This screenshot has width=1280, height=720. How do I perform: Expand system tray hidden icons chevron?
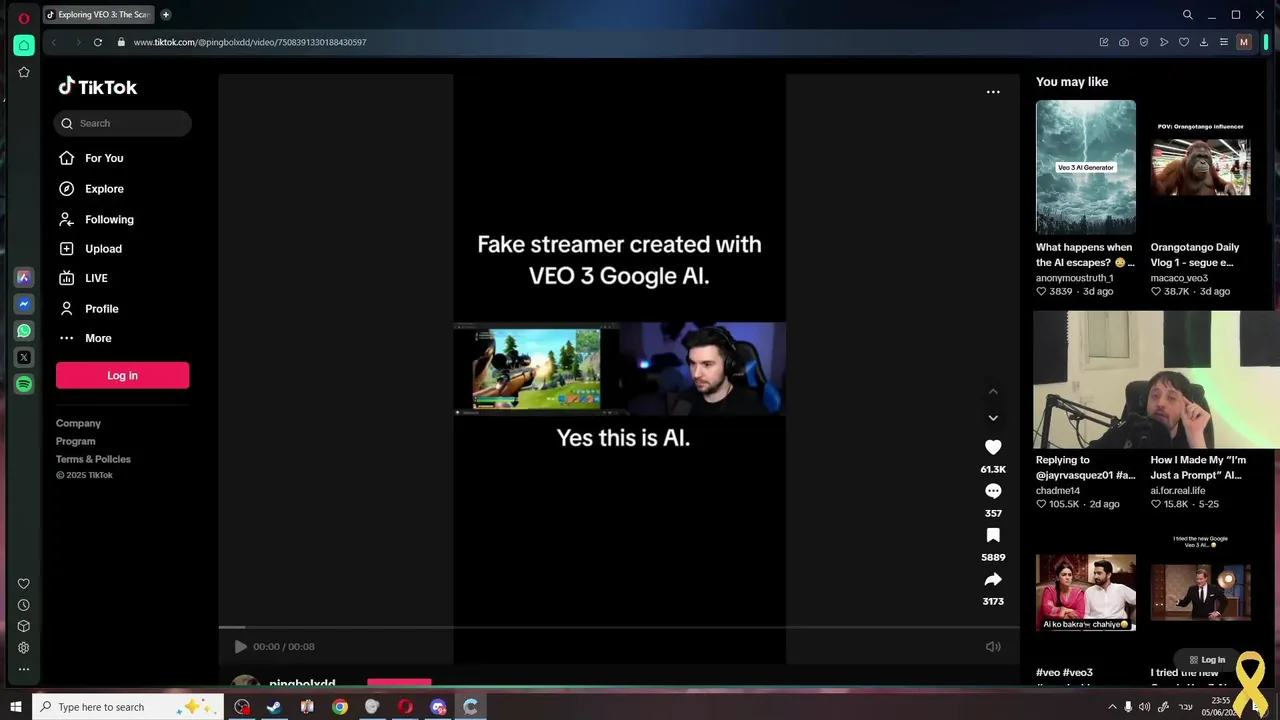click(x=1112, y=707)
